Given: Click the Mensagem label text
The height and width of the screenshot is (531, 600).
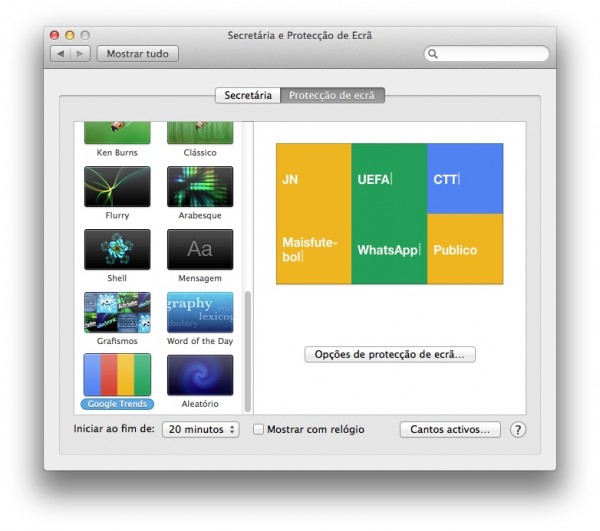Looking at the screenshot, I should point(200,278).
